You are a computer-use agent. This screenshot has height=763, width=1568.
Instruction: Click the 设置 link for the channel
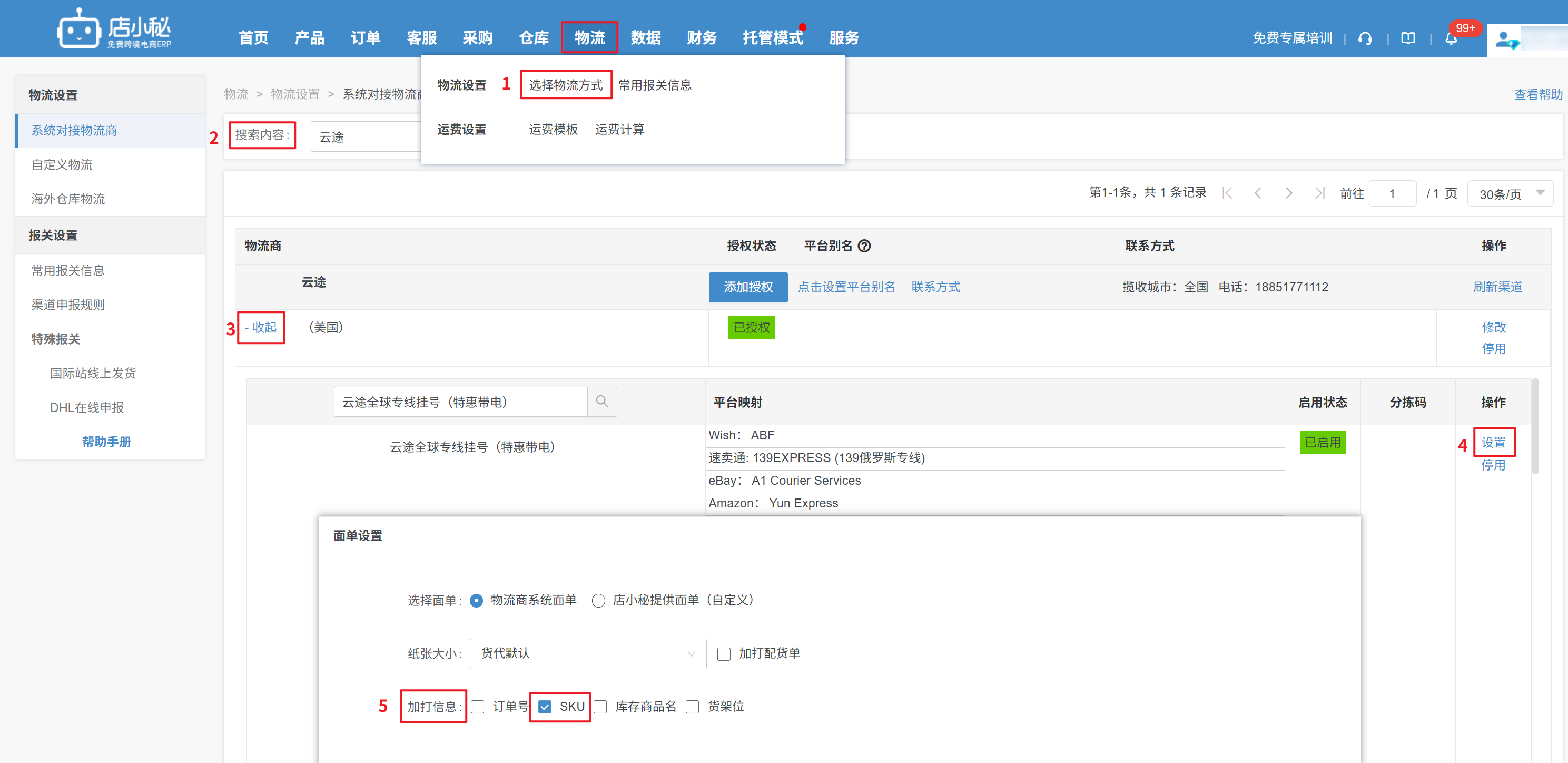(1493, 442)
